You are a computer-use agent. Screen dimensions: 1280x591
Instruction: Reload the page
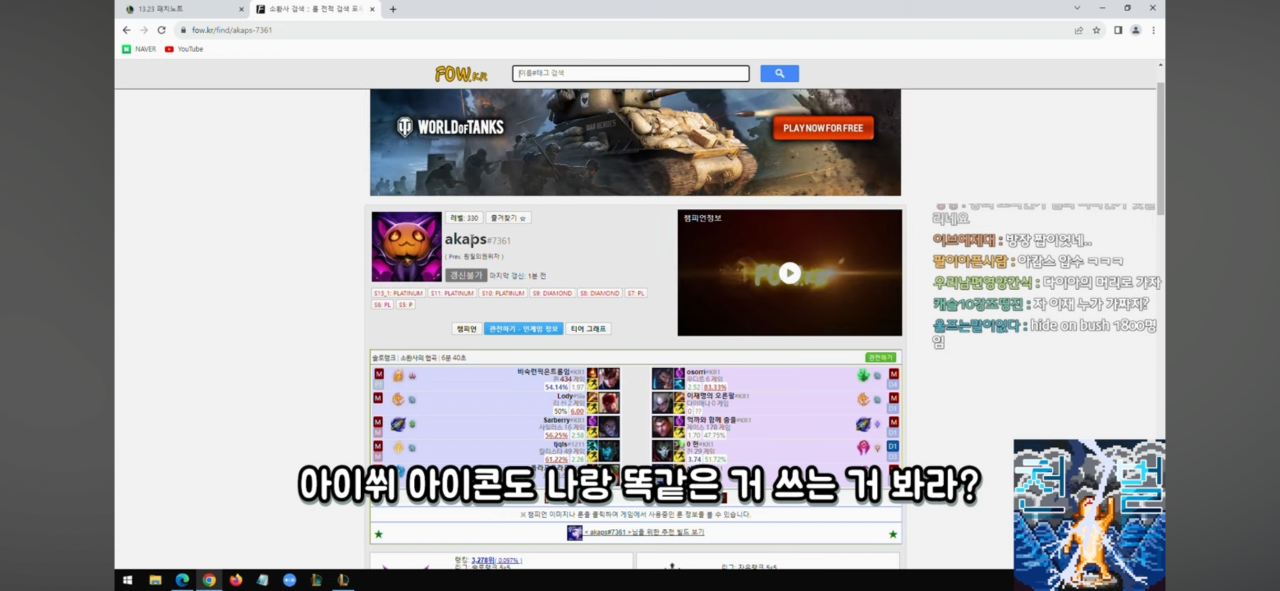[x=161, y=30]
